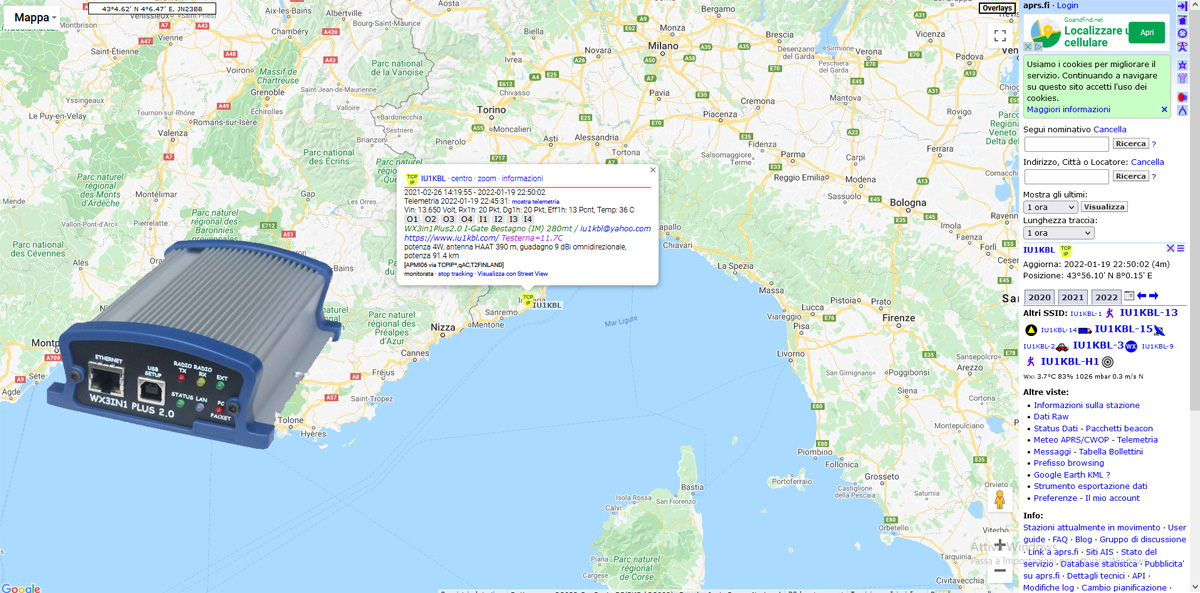
Task: Click the TCP/IP icon in the popup header
Action: (412, 179)
